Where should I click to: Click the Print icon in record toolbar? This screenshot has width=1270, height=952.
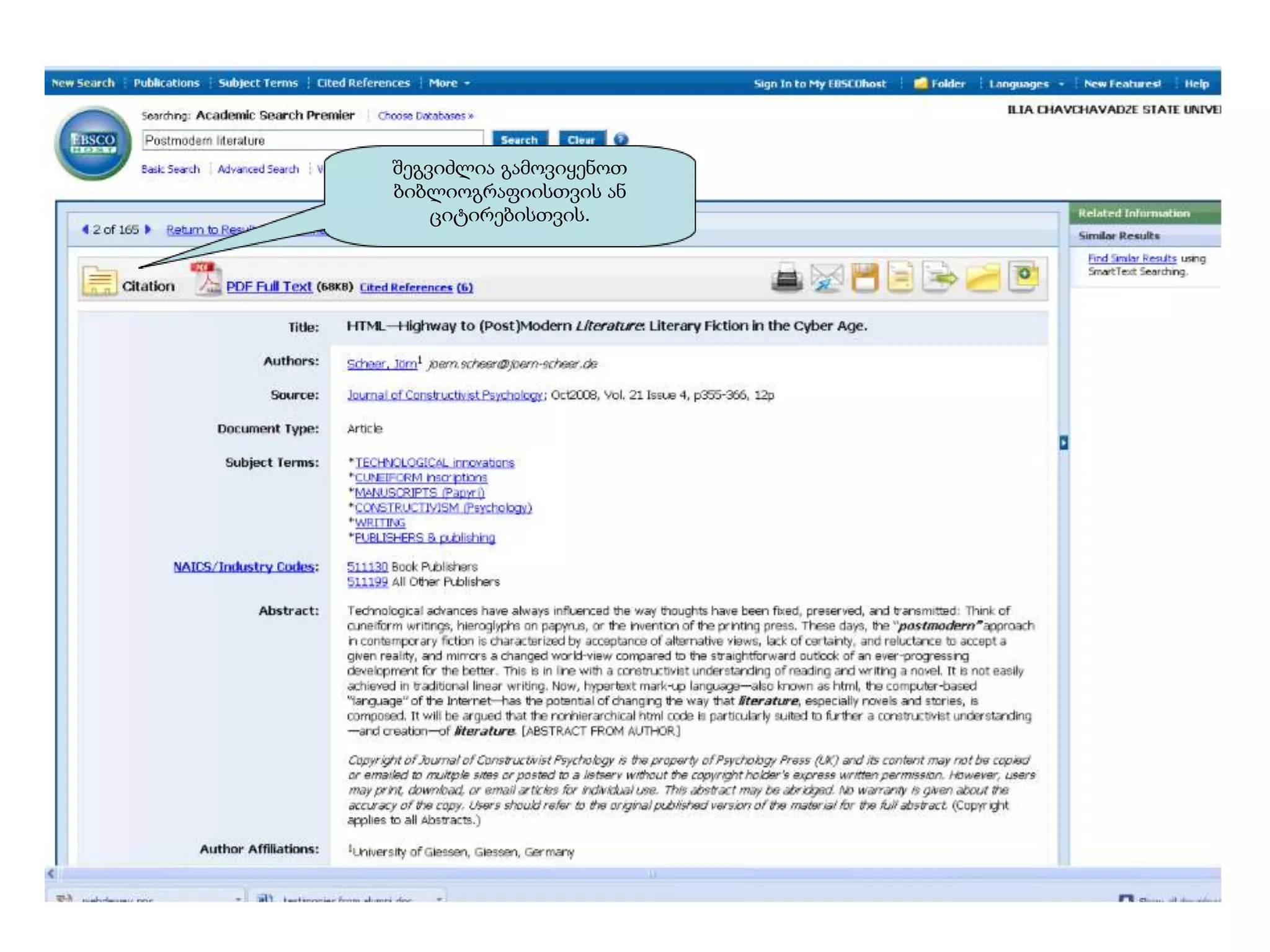(x=786, y=277)
